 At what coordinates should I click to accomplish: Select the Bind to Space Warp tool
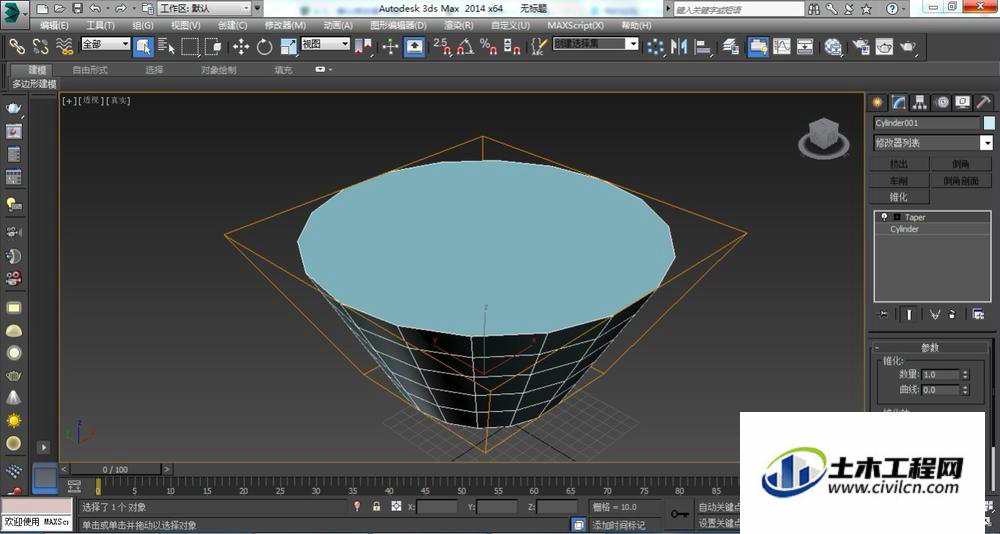tap(64, 46)
